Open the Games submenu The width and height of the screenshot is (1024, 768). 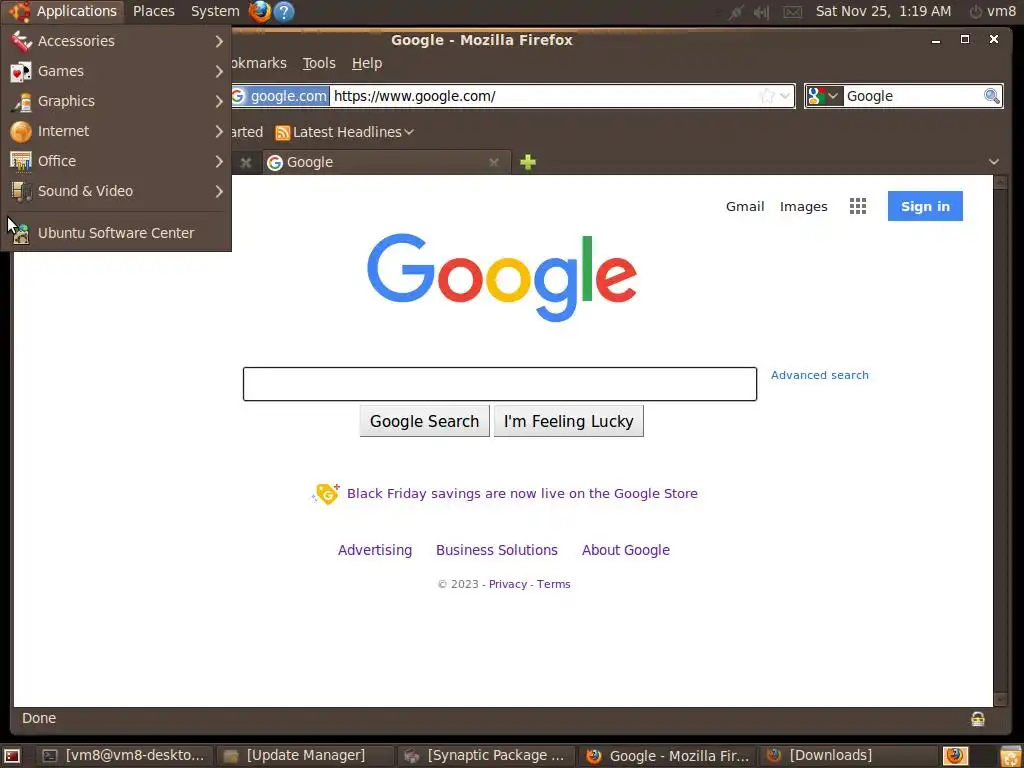(116, 71)
